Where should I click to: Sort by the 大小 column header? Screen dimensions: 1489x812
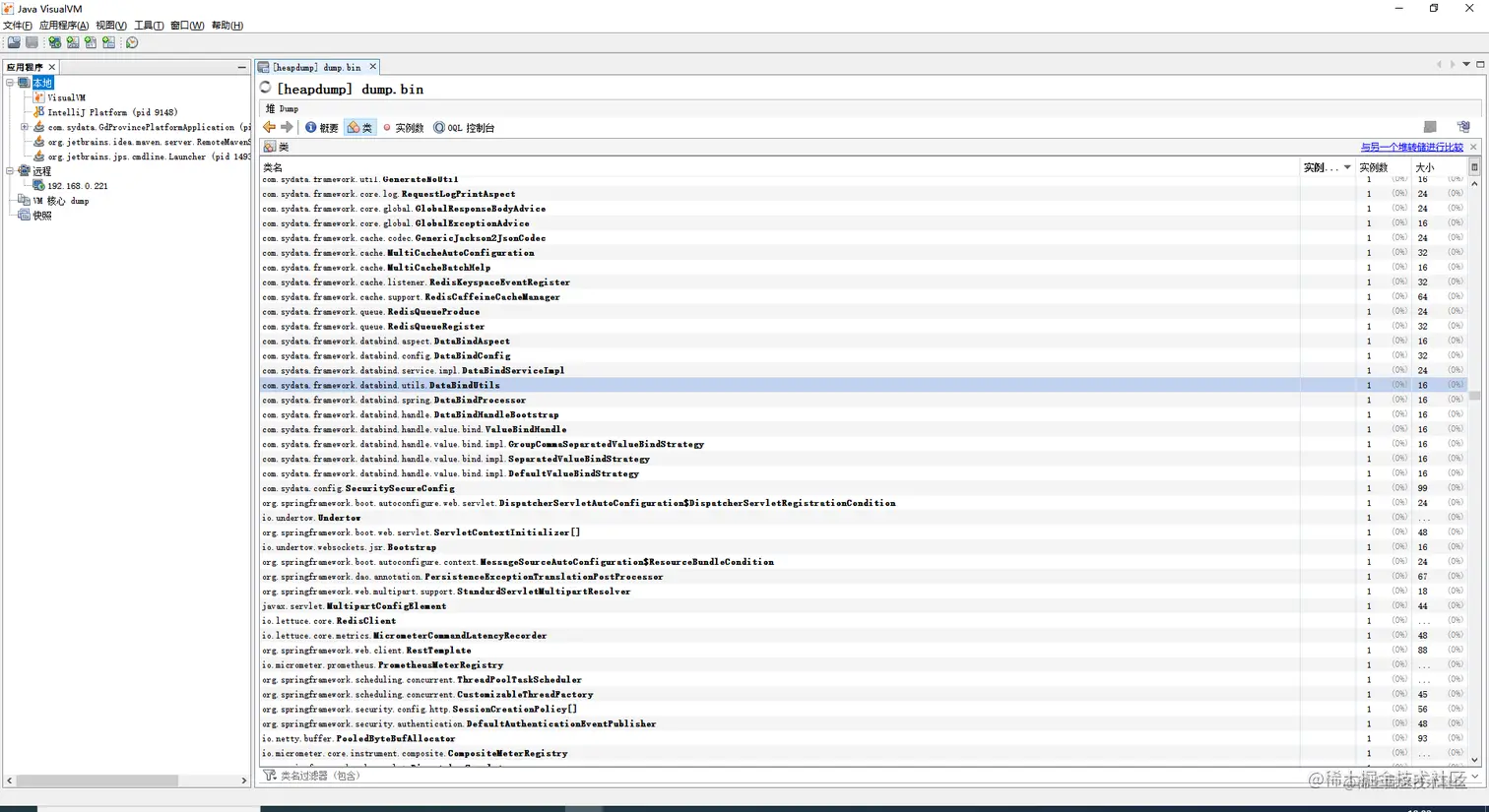pos(1439,167)
